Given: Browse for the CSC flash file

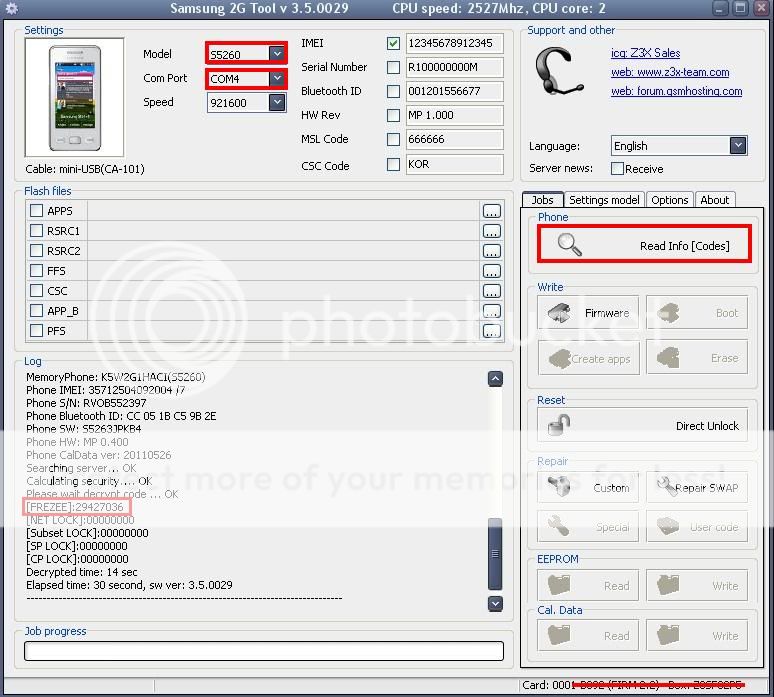Looking at the screenshot, I should point(491,291).
